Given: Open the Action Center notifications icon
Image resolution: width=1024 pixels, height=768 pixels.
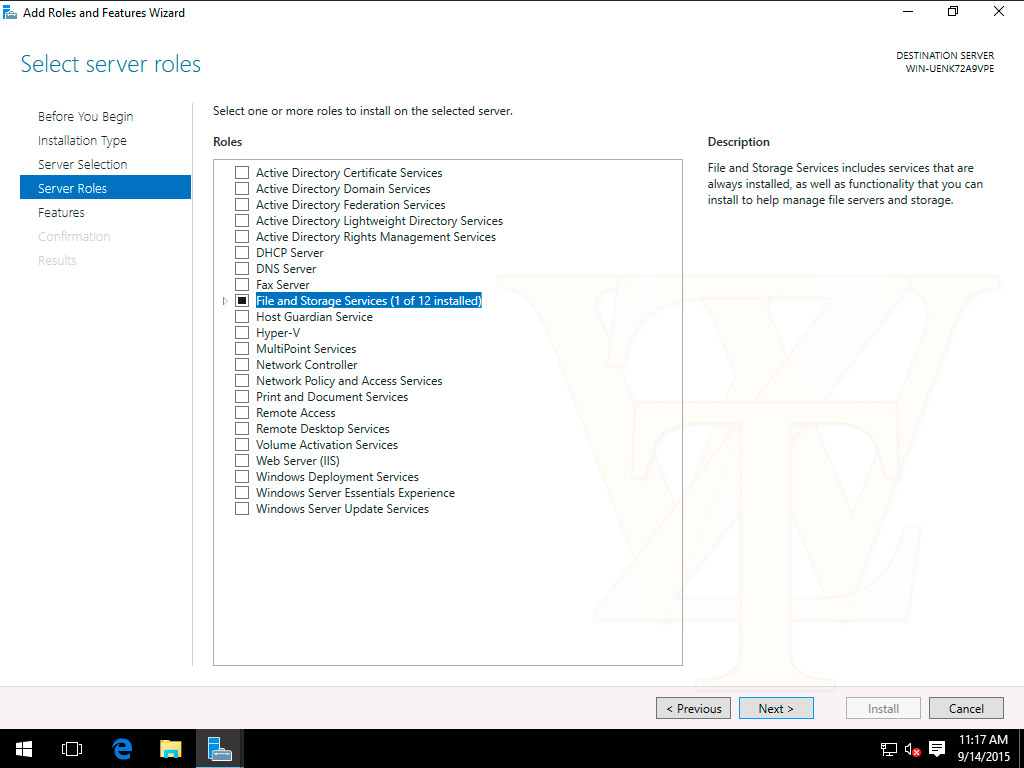Looking at the screenshot, I should tap(937, 749).
